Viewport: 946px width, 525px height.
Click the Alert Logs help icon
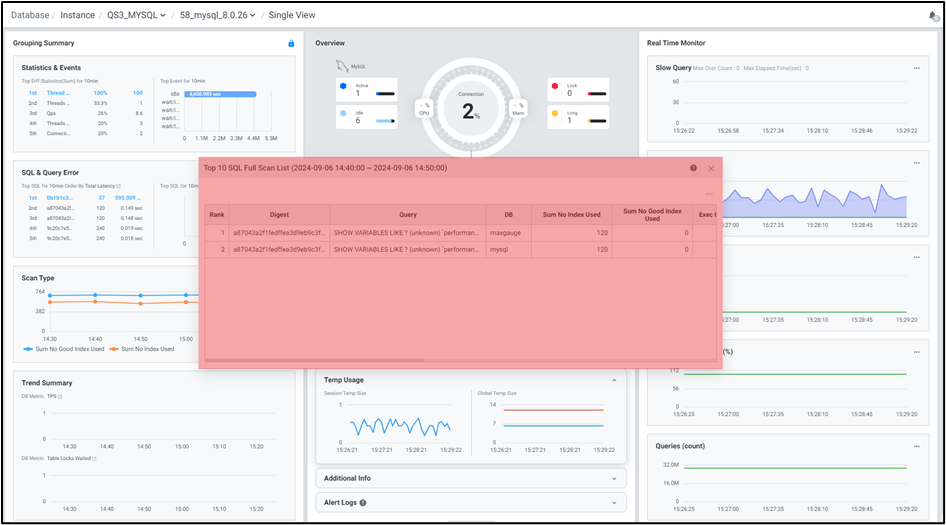coord(363,503)
